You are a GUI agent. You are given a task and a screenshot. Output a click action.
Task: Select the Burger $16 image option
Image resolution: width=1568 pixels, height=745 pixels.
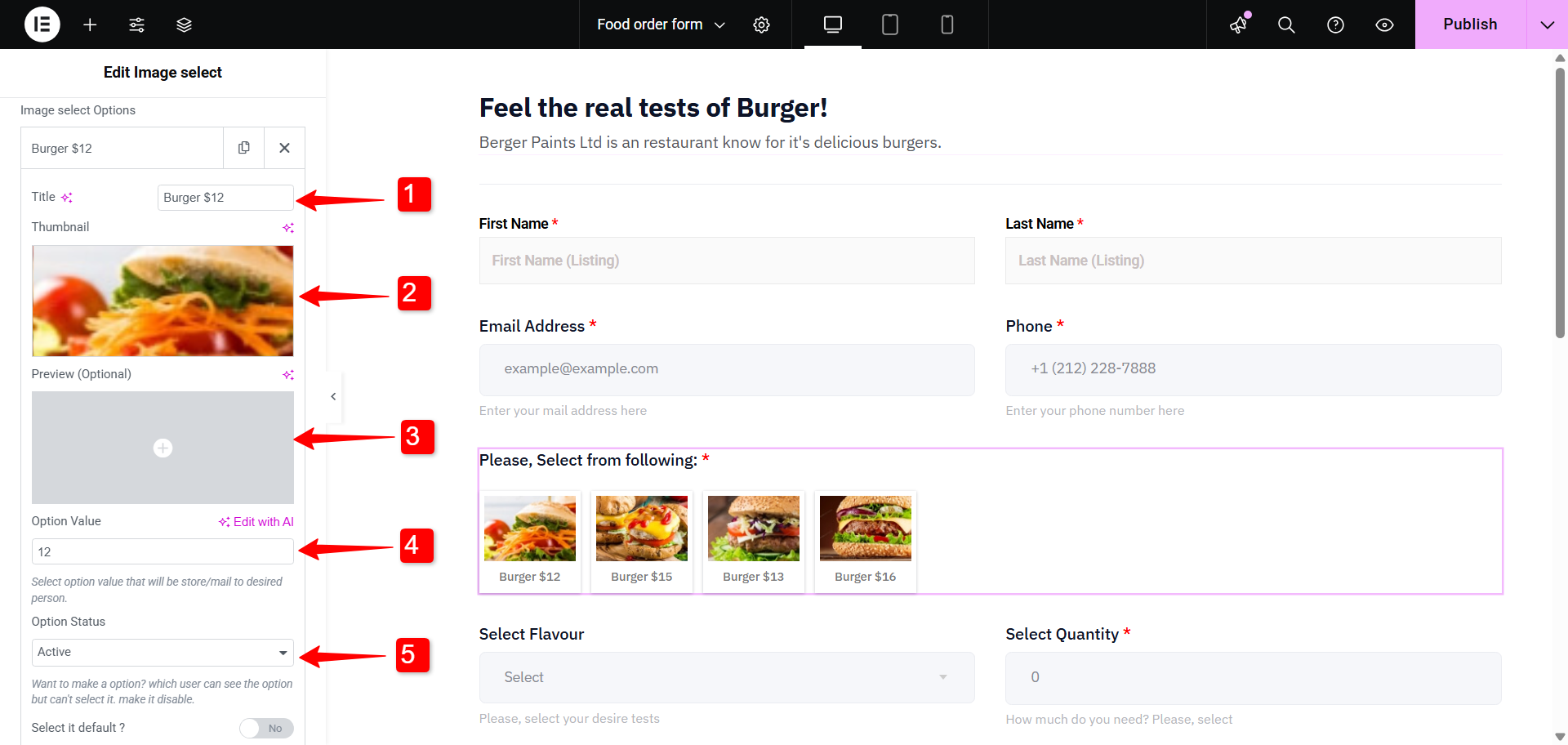pos(866,541)
